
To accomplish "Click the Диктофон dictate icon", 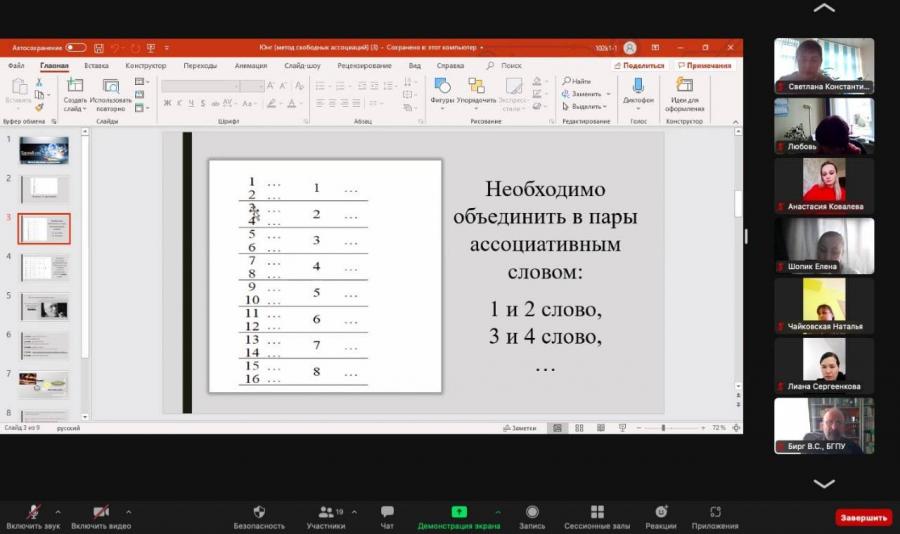I will coord(638,86).
